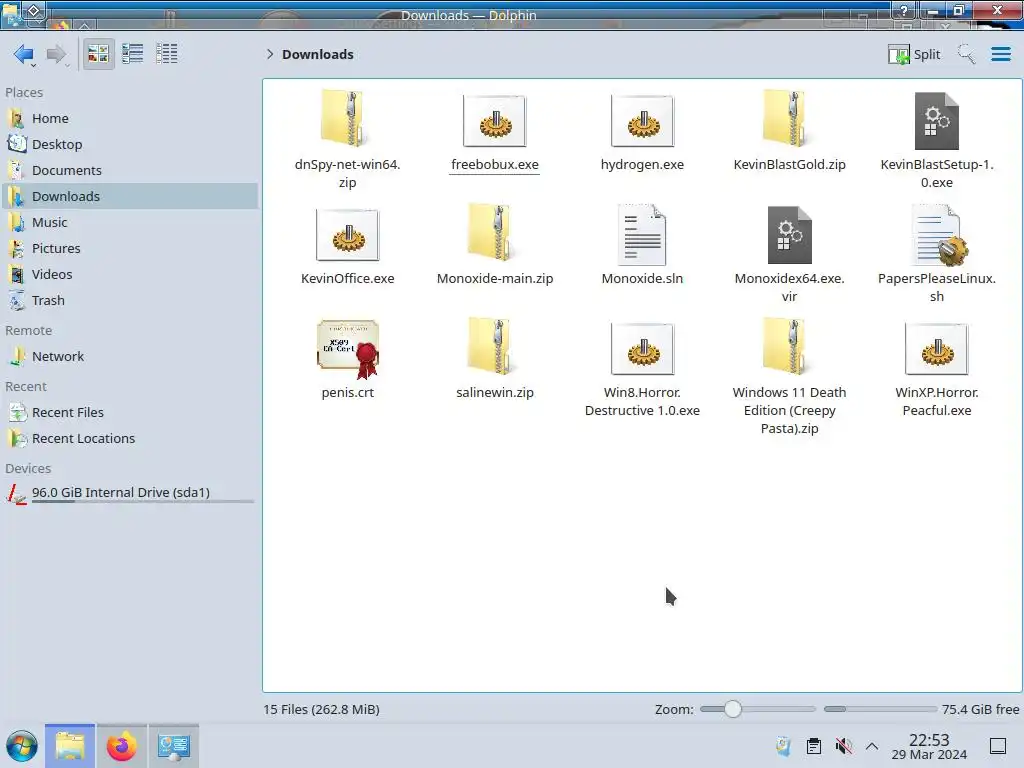
Task: Open the start menu orb
Action: tap(22, 746)
